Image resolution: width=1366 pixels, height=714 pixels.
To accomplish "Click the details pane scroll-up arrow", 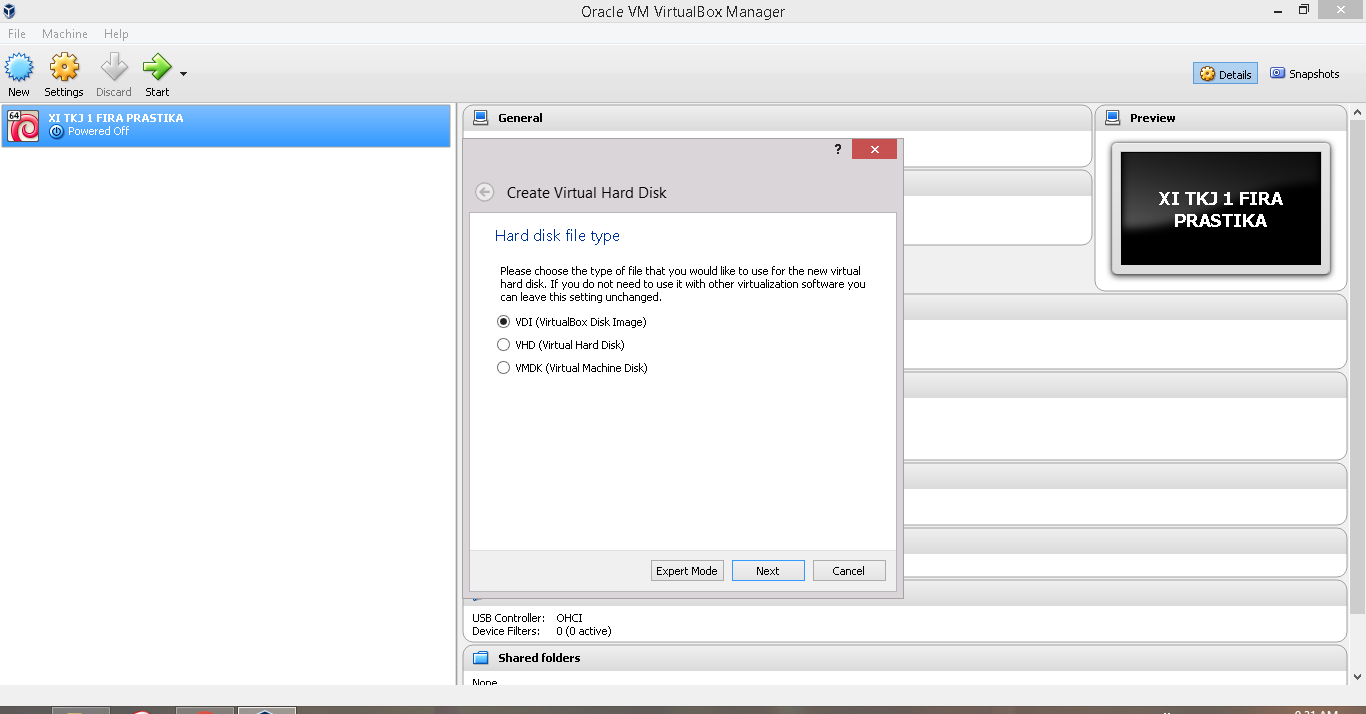I will point(1357,112).
